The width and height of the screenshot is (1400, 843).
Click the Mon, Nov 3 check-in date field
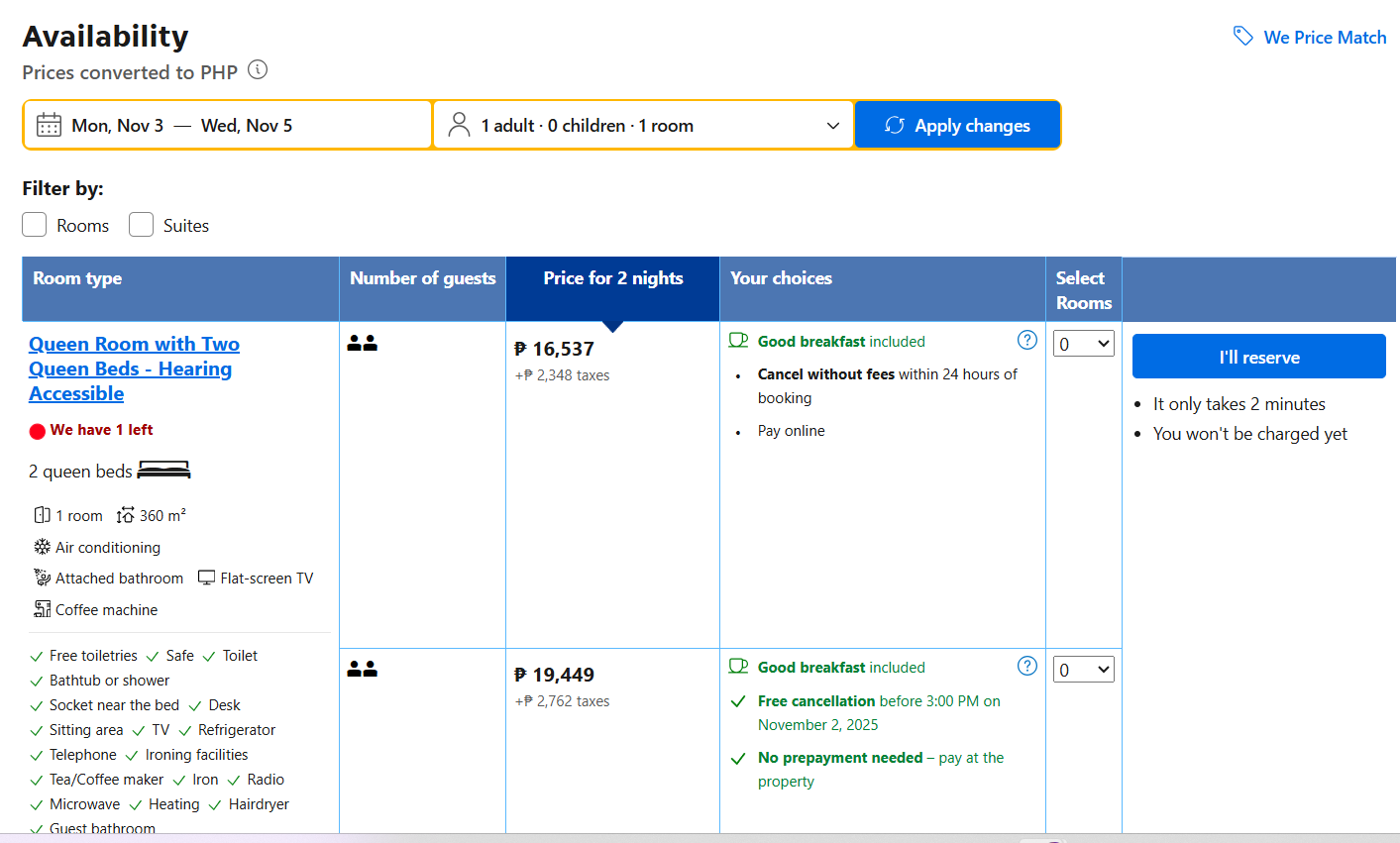tap(118, 126)
